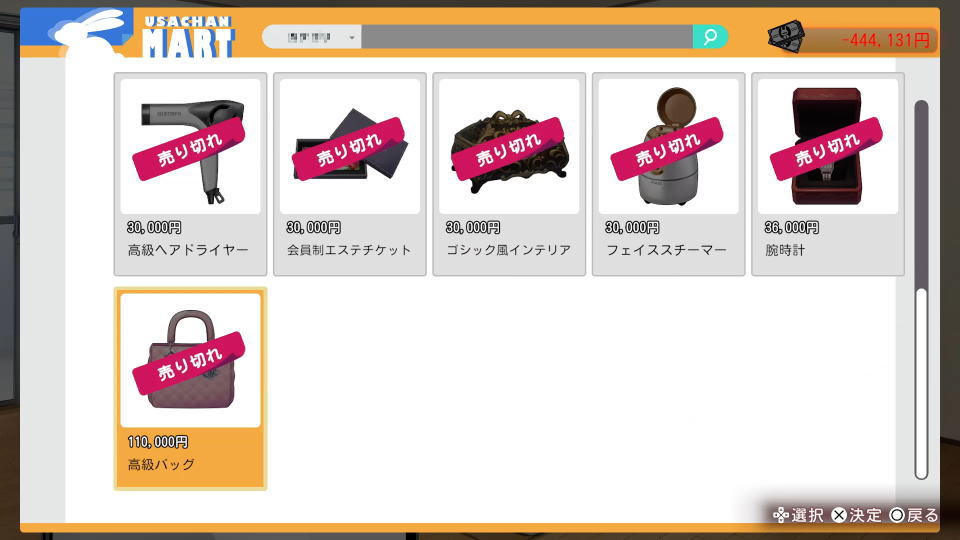Click the 売り切れ banner on hair dryer
The width and height of the screenshot is (960, 540).
point(189,149)
